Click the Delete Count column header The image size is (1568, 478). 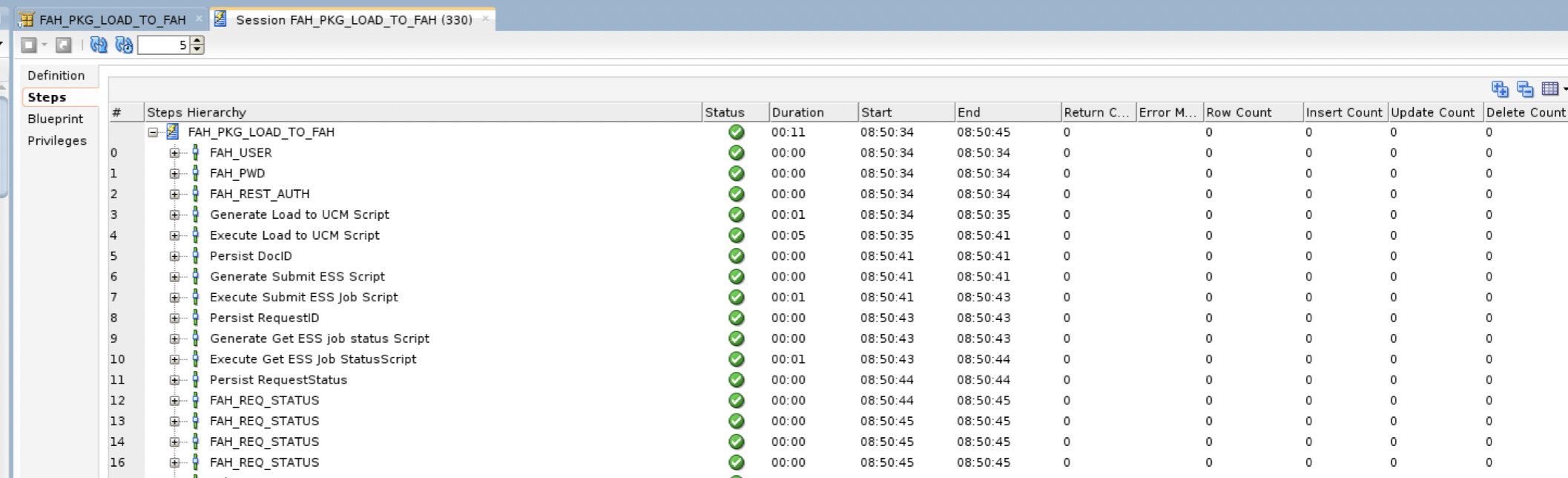coord(1526,112)
